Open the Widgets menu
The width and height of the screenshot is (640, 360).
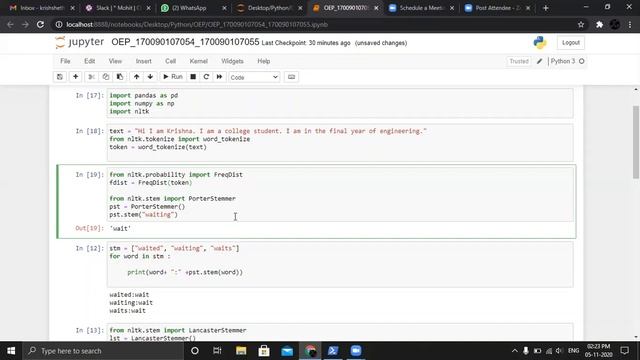[232, 61]
